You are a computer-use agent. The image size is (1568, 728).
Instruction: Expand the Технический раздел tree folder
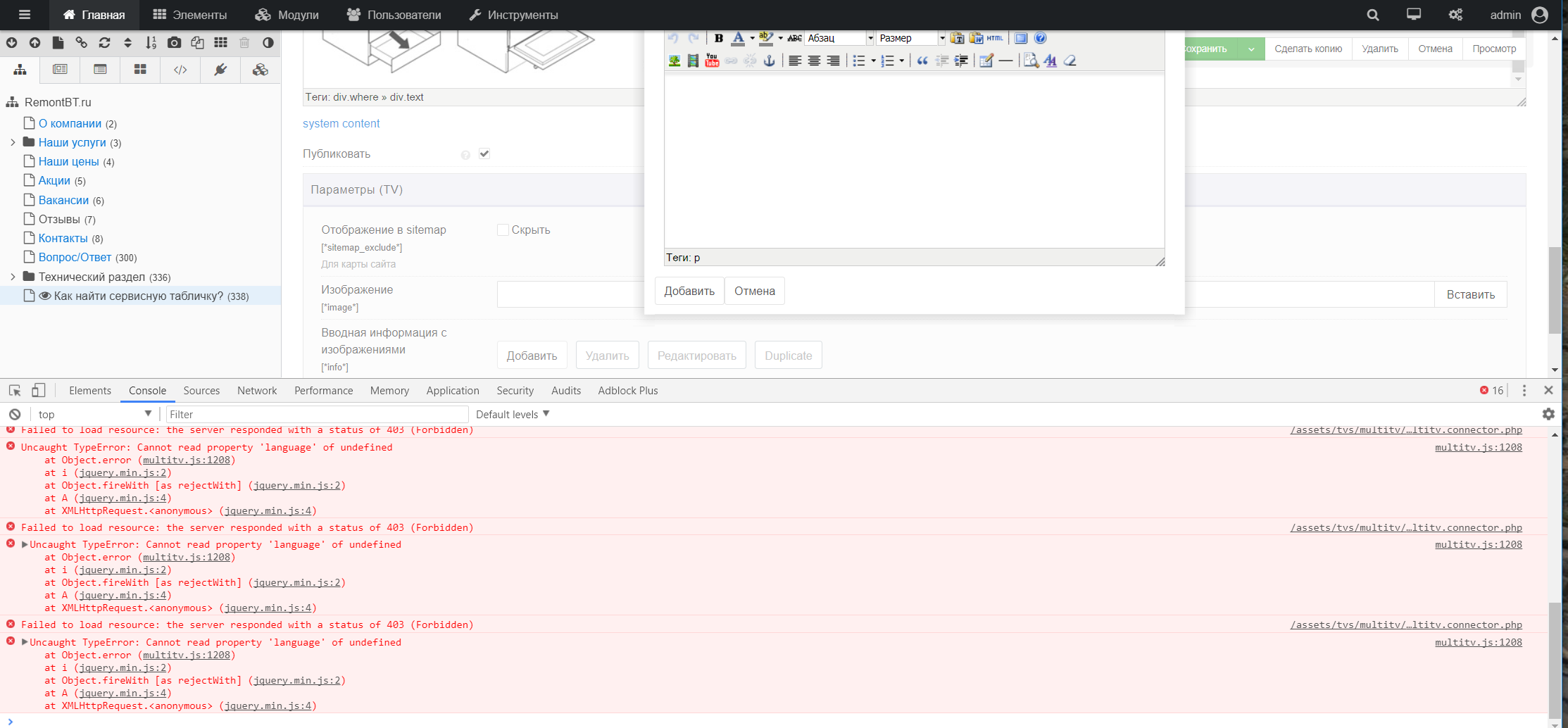click(13, 277)
